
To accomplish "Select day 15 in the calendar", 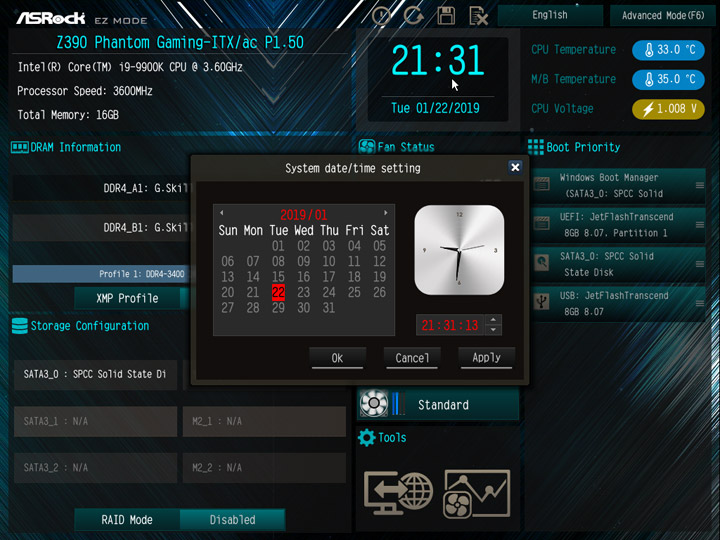I will 278,277.
